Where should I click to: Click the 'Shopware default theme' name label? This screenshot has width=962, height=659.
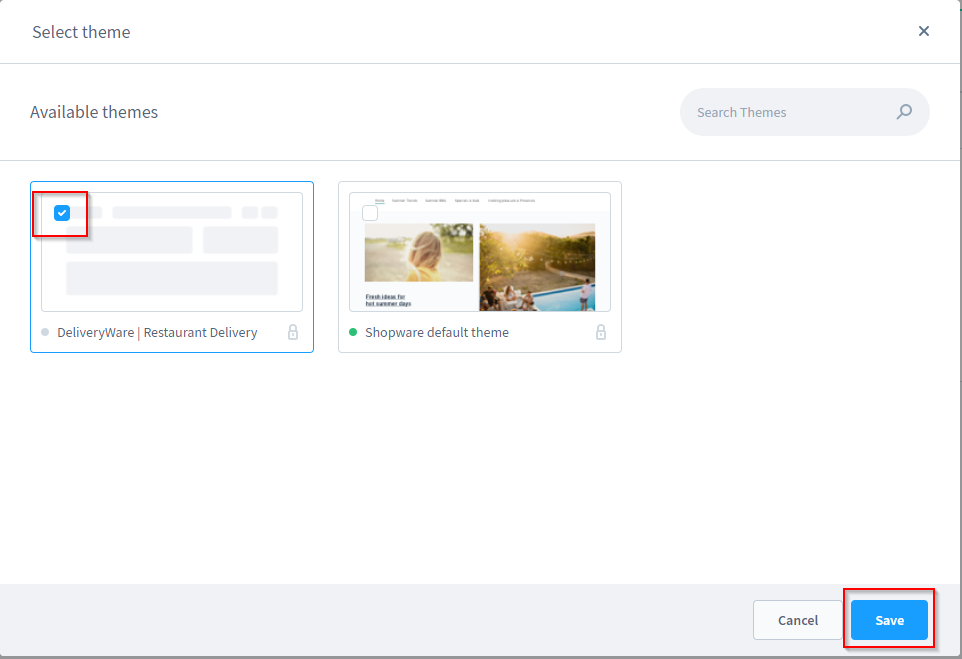[x=437, y=332]
